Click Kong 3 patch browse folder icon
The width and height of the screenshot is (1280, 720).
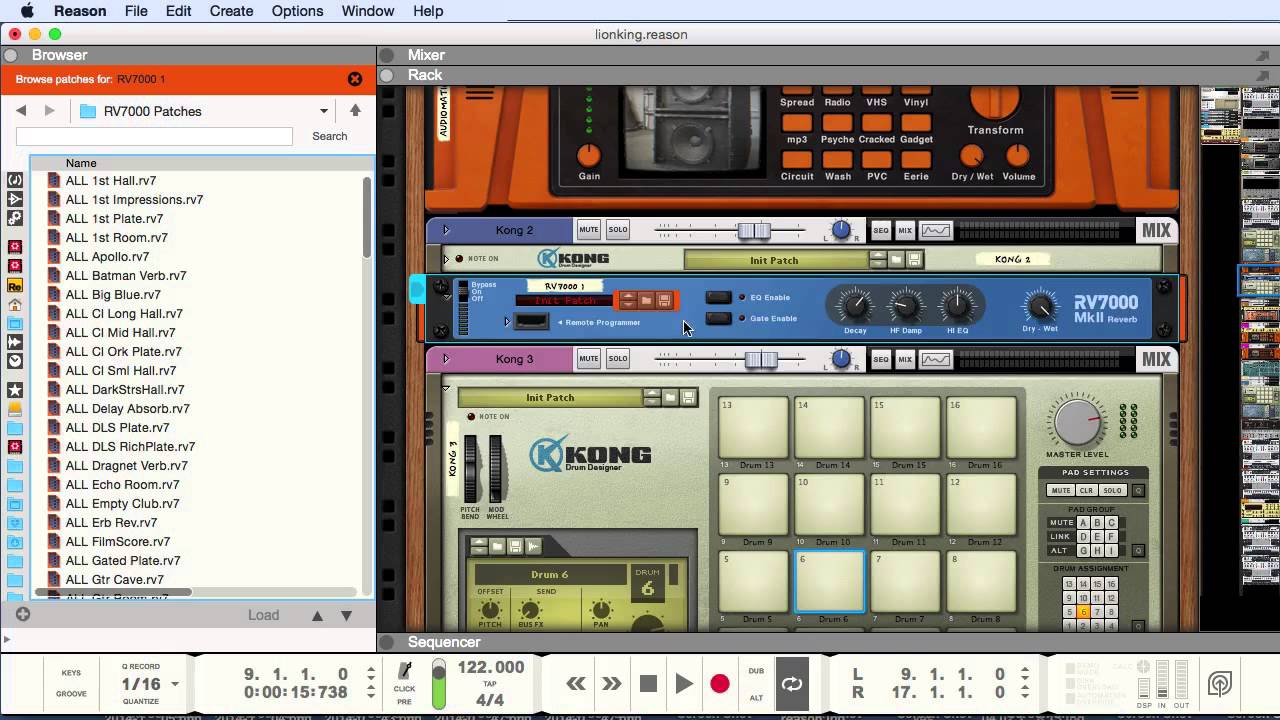coord(671,397)
